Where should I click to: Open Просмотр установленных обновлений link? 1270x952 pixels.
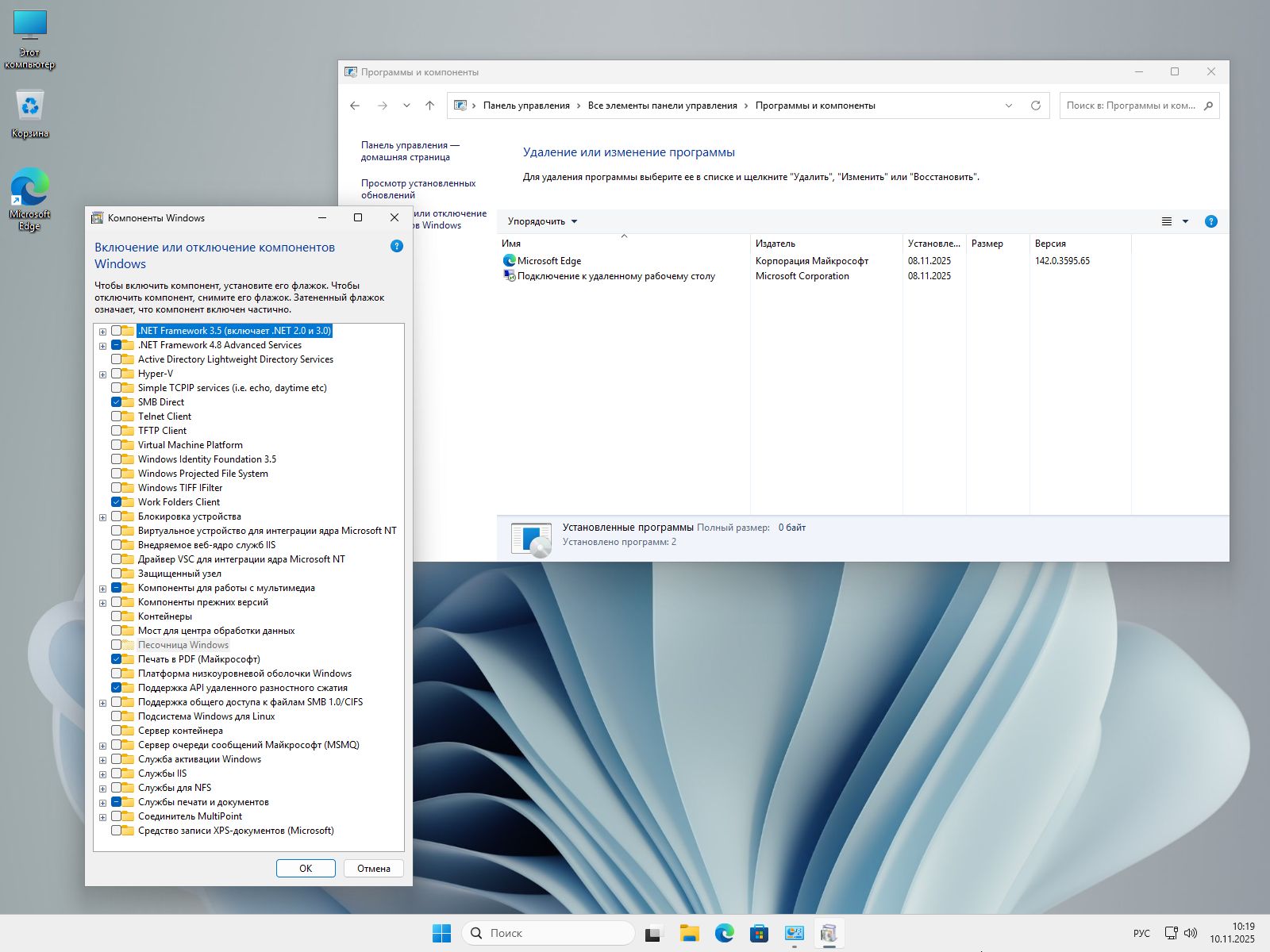click(418, 189)
